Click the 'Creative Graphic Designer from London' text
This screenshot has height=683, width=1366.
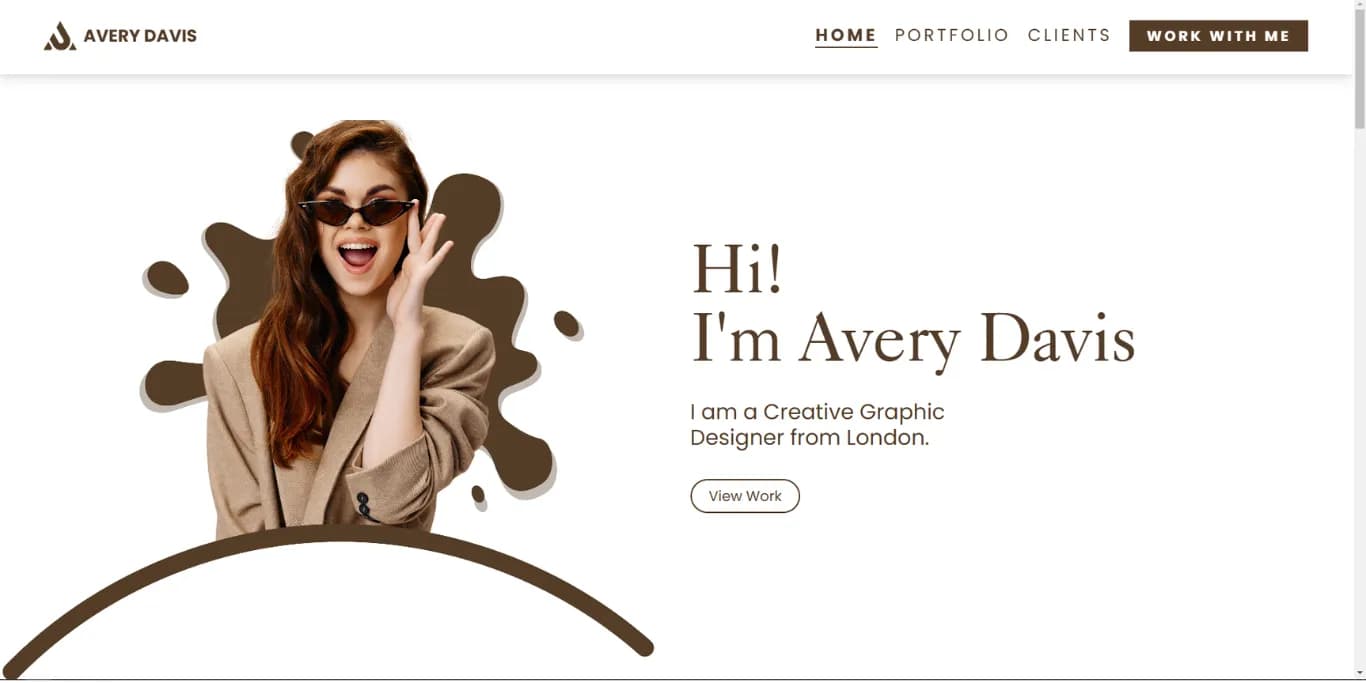click(x=817, y=425)
